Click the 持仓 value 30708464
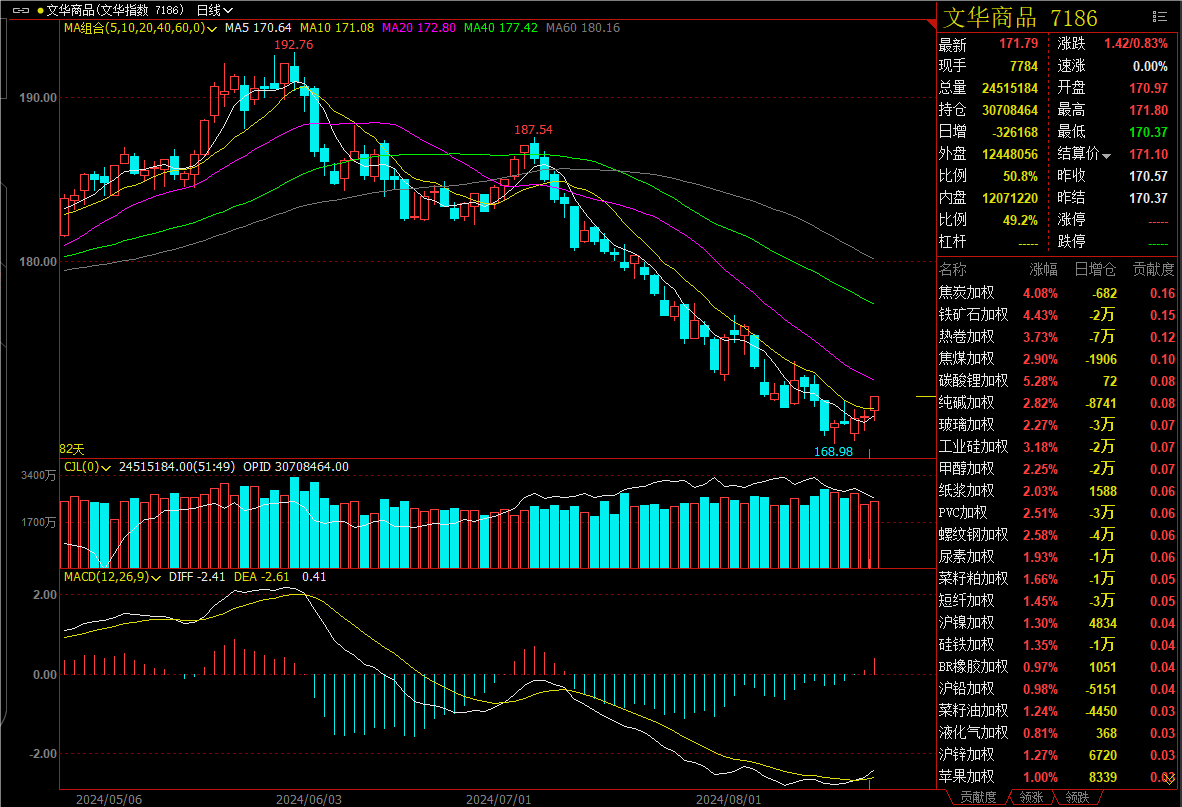This screenshot has width=1182, height=807. (1010, 110)
